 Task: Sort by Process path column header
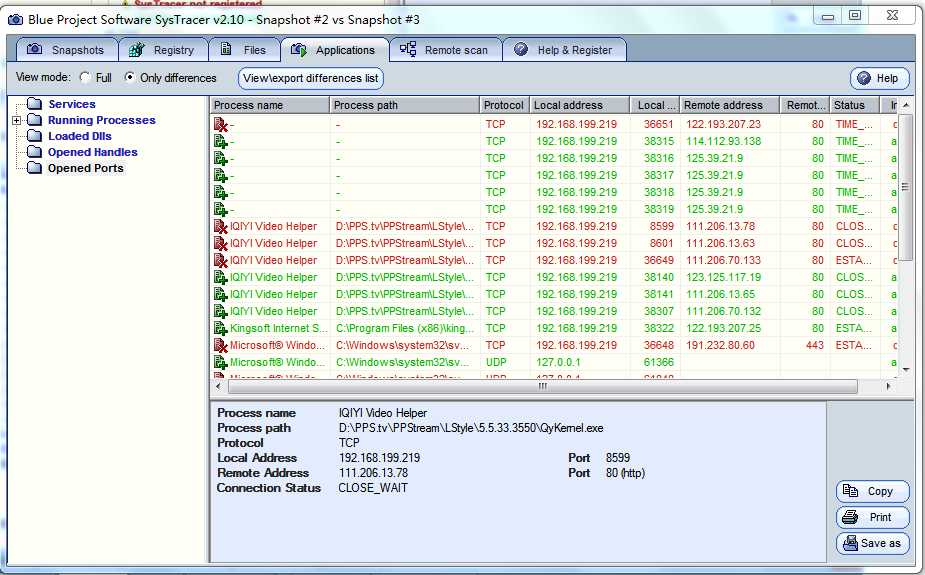tap(405, 105)
